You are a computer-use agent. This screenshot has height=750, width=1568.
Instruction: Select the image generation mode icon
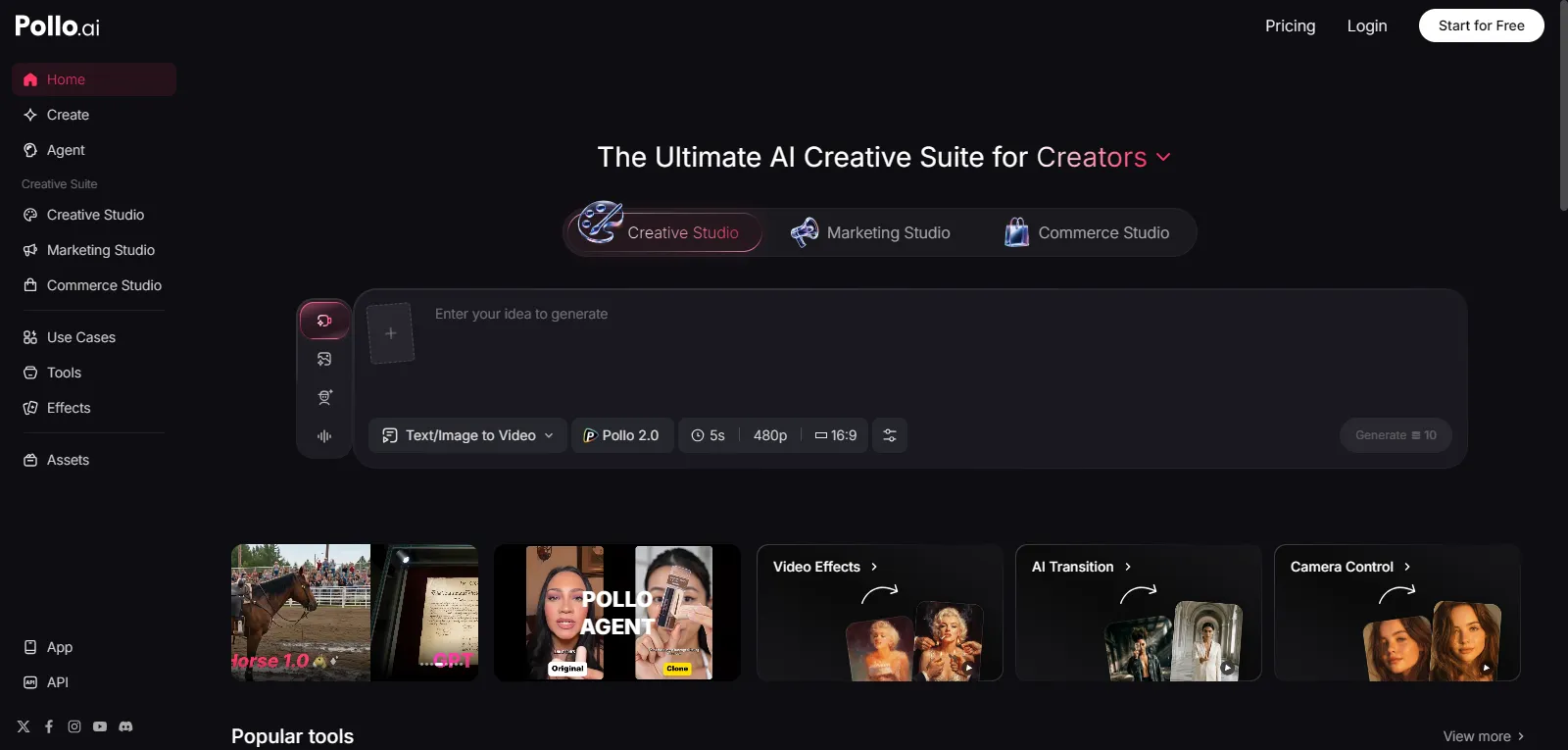pyautogui.click(x=324, y=359)
